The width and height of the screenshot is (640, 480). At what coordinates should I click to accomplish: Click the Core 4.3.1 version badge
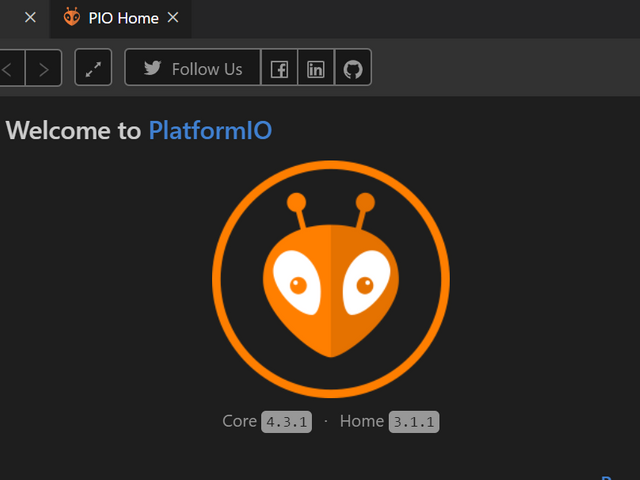pos(288,421)
